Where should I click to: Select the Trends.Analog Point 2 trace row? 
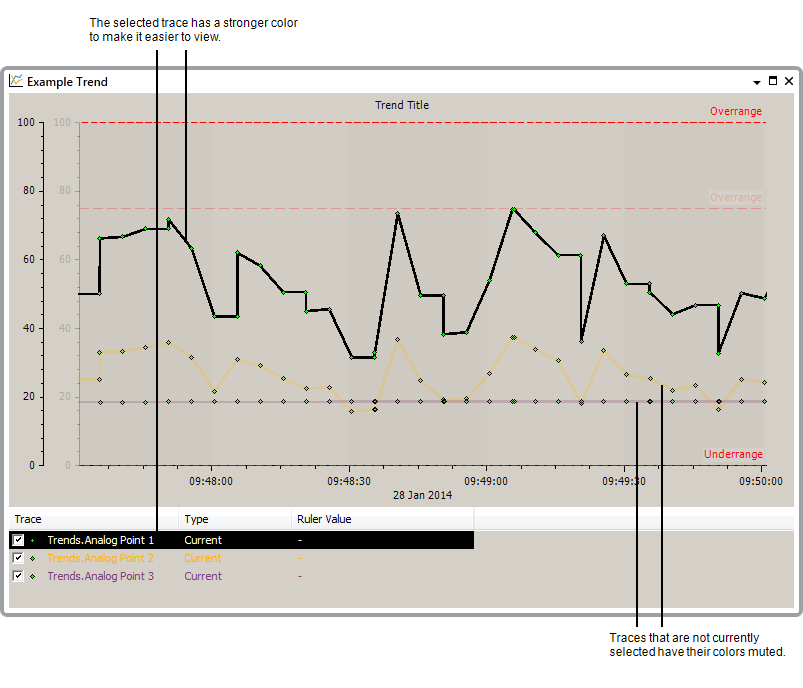[x=100, y=558]
